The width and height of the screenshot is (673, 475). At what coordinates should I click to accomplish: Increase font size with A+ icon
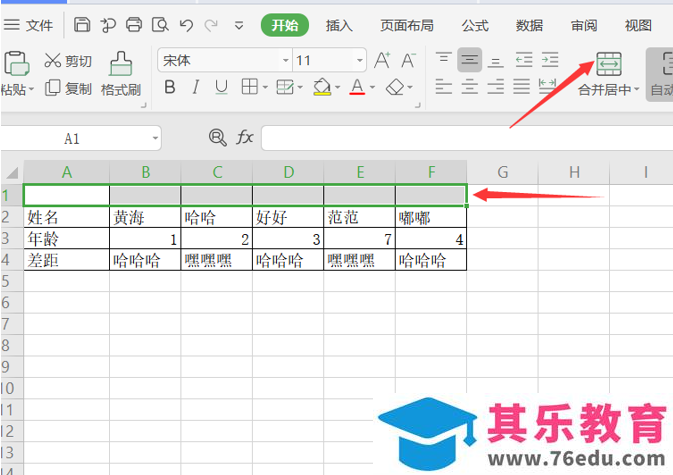[382, 60]
